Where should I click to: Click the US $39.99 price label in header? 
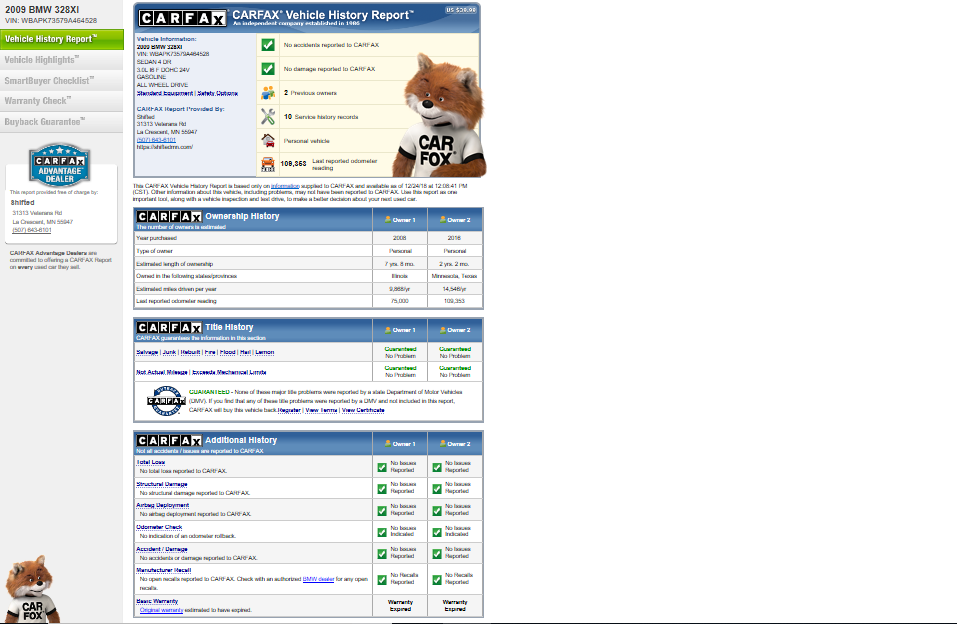click(x=461, y=10)
